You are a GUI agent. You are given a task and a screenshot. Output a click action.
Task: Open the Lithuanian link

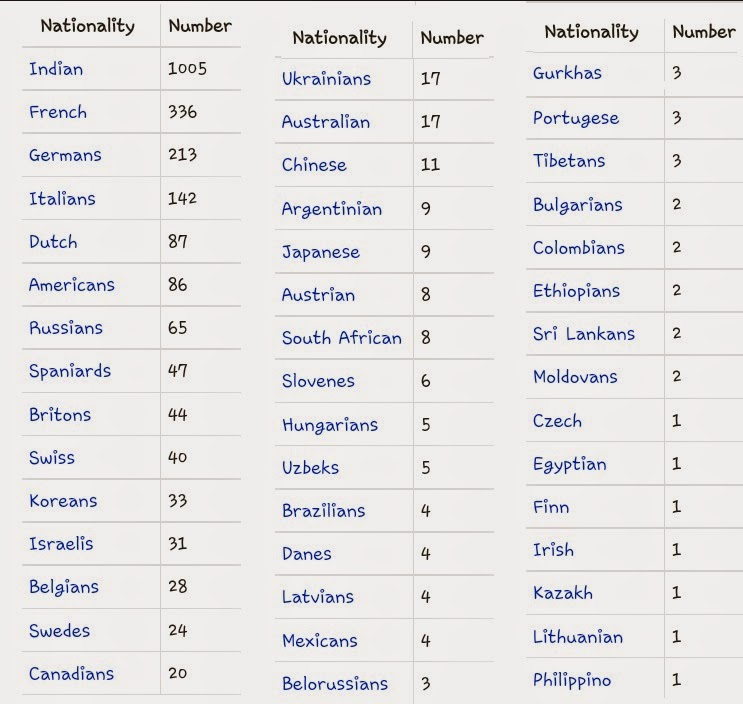[x=578, y=636]
